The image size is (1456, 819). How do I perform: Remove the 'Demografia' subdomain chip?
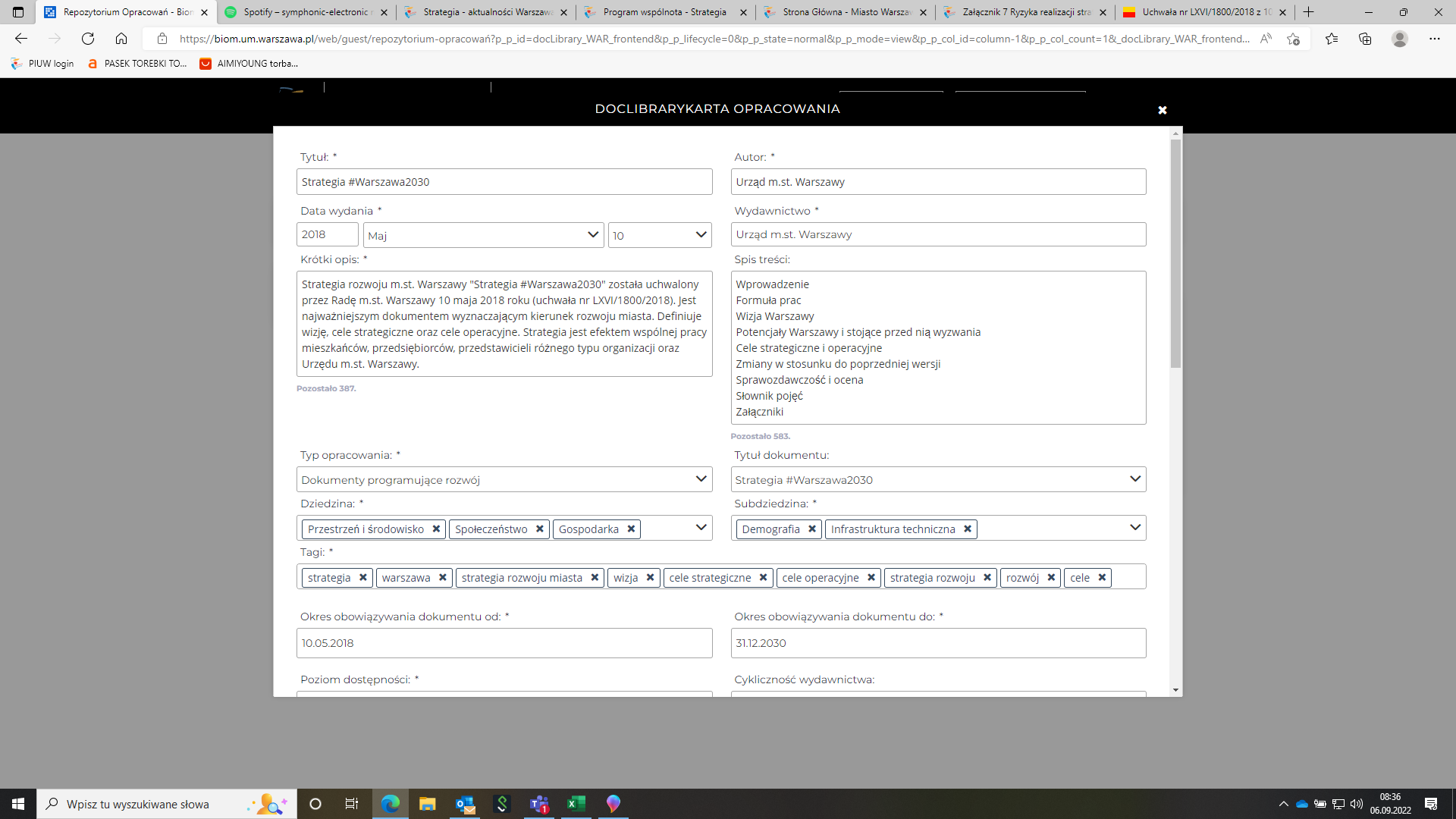click(x=812, y=529)
